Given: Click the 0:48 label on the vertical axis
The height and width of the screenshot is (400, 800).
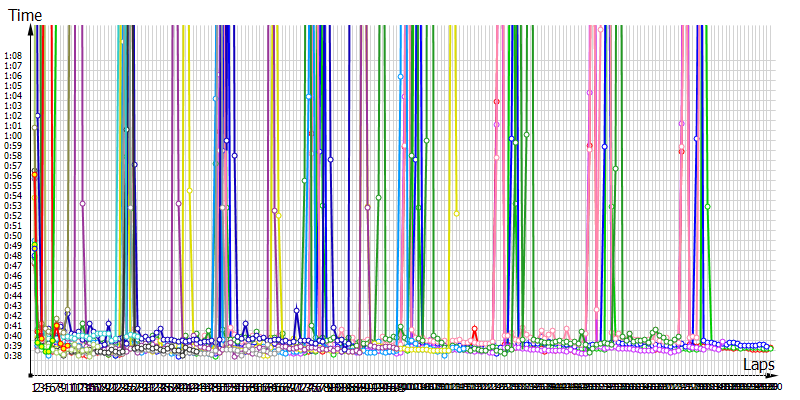Looking at the screenshot, I should click(13, 255).
